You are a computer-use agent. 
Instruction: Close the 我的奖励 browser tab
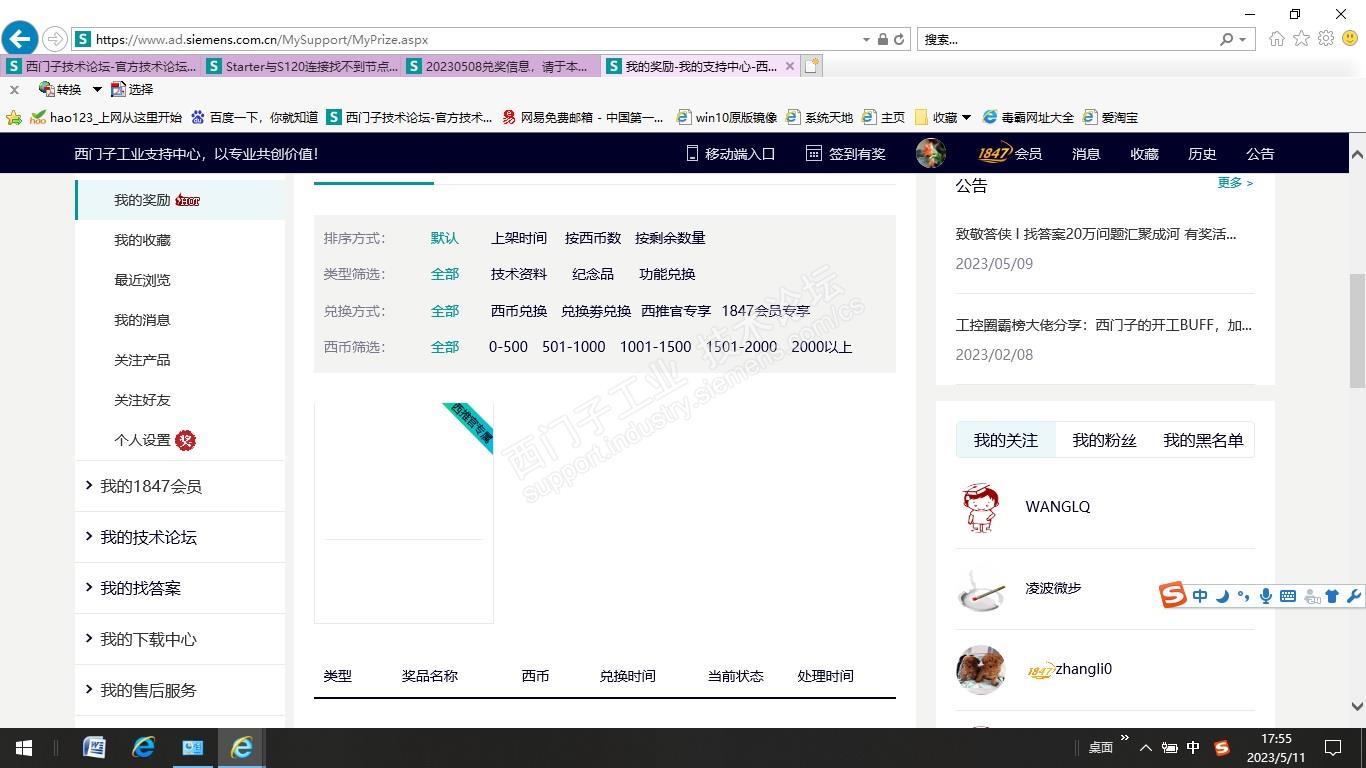coord(790,66)
